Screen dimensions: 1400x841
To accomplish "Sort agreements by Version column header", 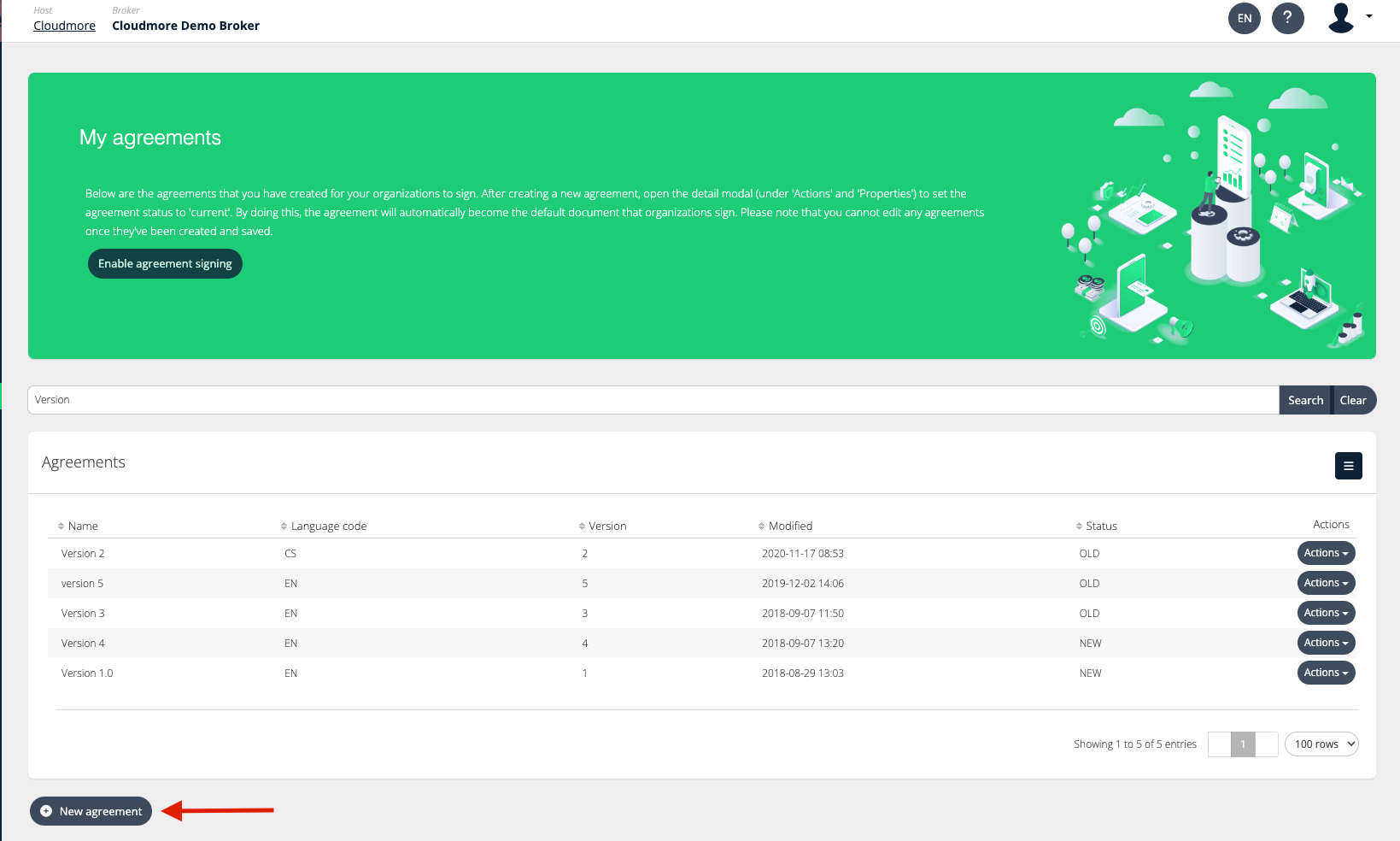I will 582,526.
